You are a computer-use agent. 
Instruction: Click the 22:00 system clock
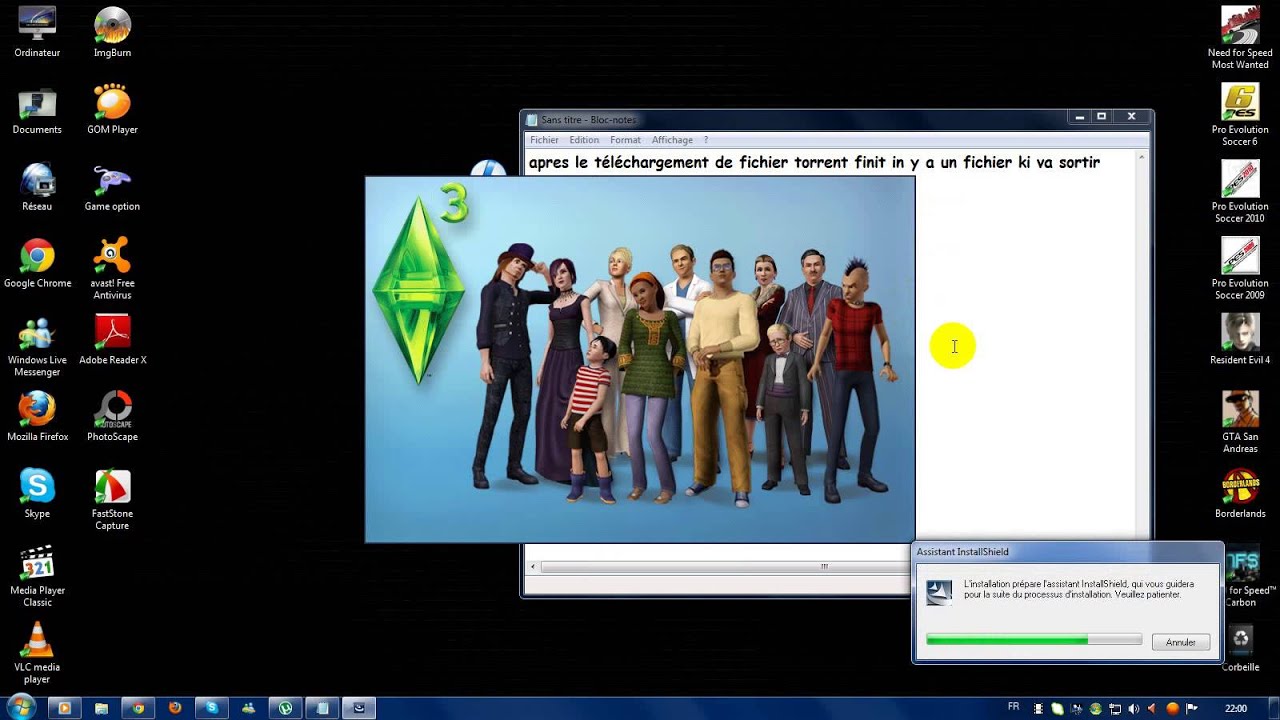pos(1236,708)
